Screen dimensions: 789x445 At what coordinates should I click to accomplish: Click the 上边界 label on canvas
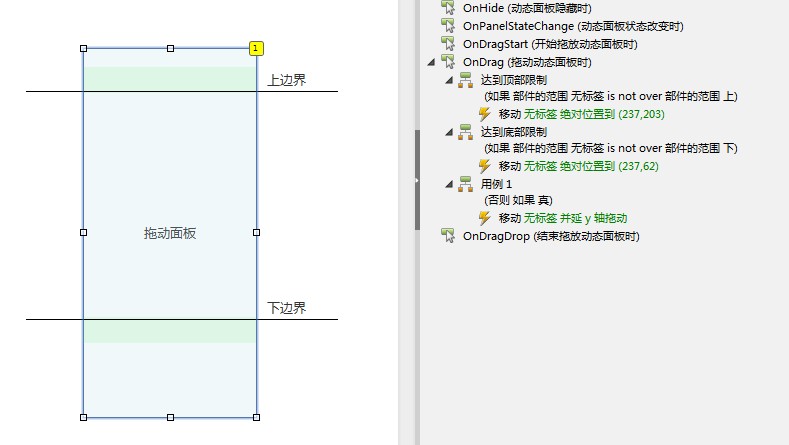tap(286, 80)
